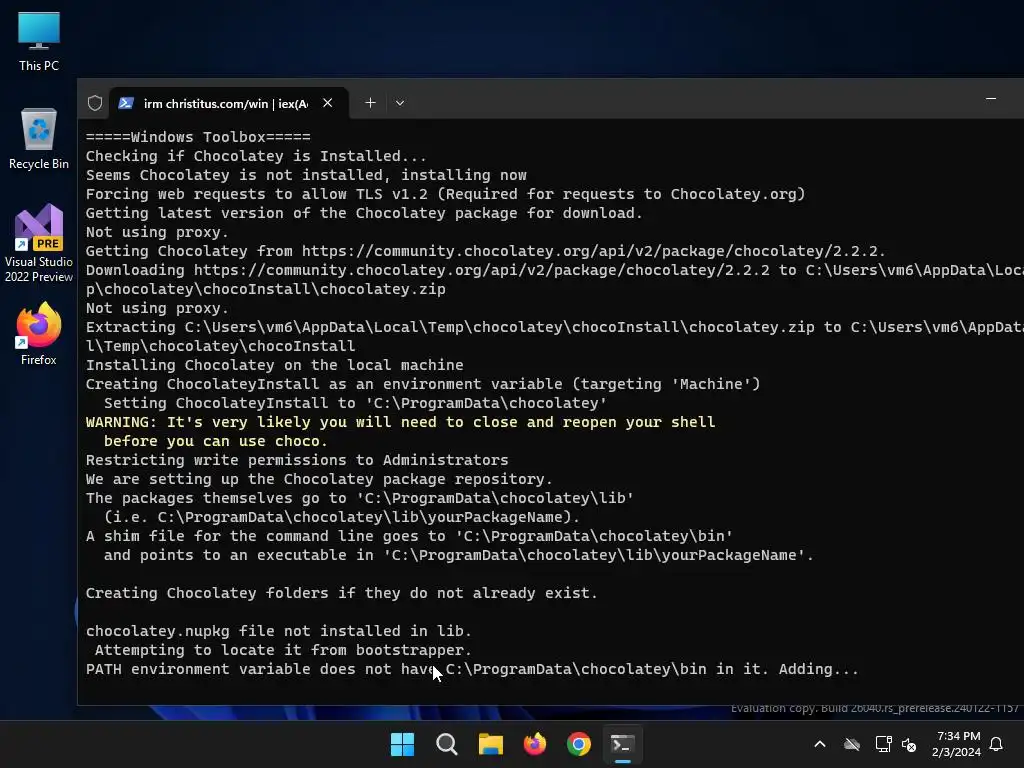Open the muted volume tray icon

[908, 744]
